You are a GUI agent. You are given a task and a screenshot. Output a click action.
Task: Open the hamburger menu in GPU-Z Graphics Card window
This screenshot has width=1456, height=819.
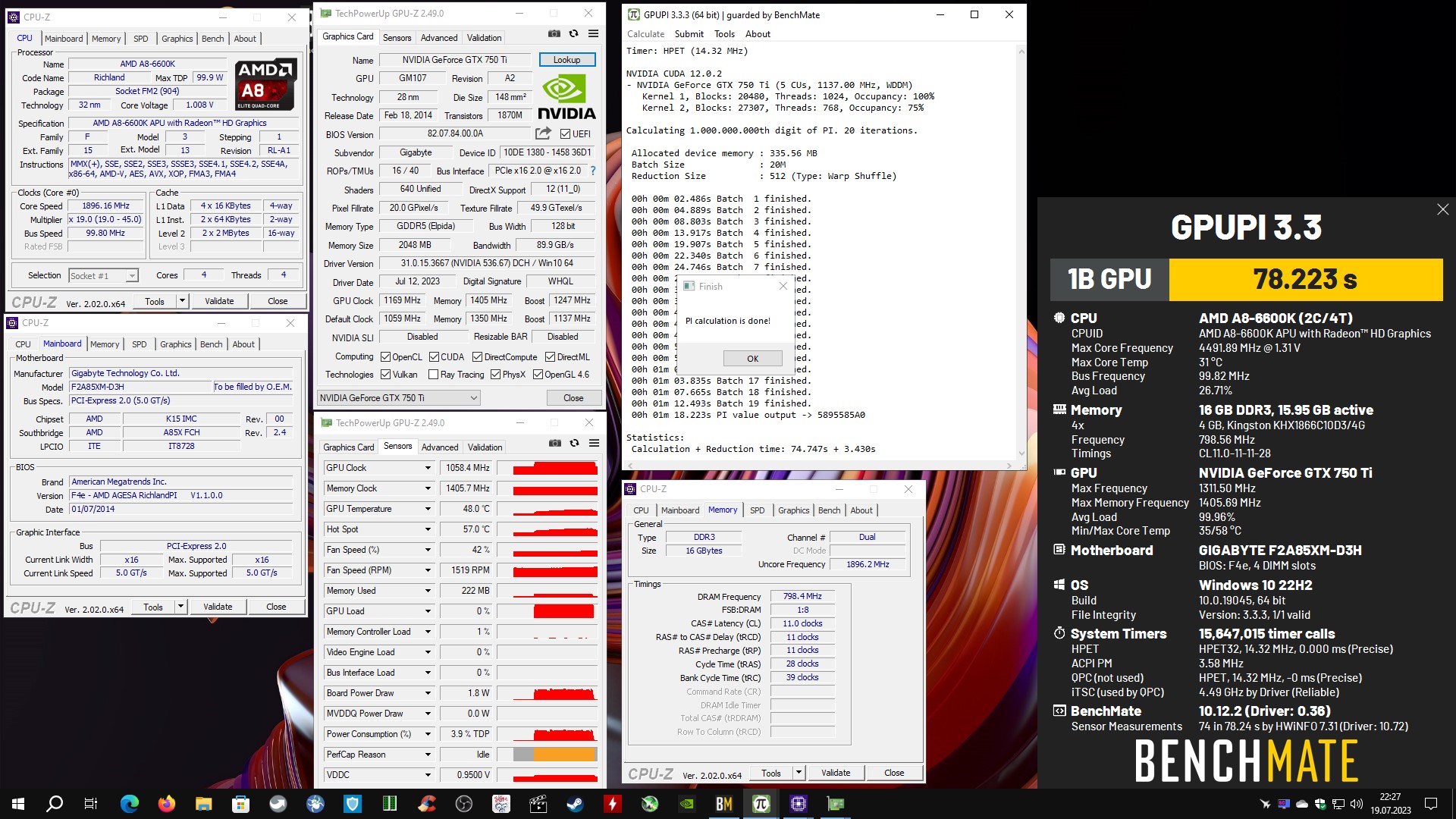click(x=594, y=33)
